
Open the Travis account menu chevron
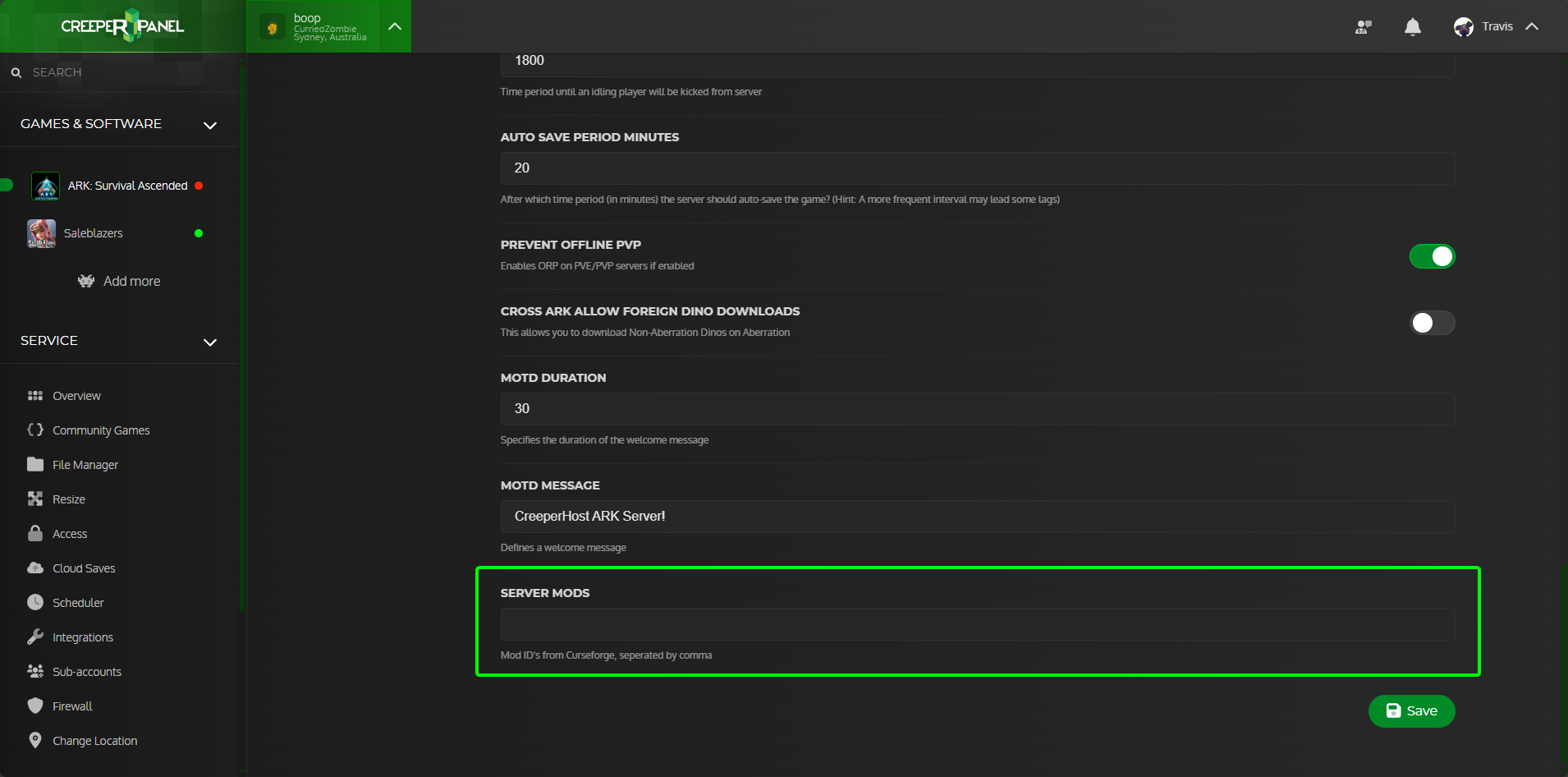[x=1532, y=26]
